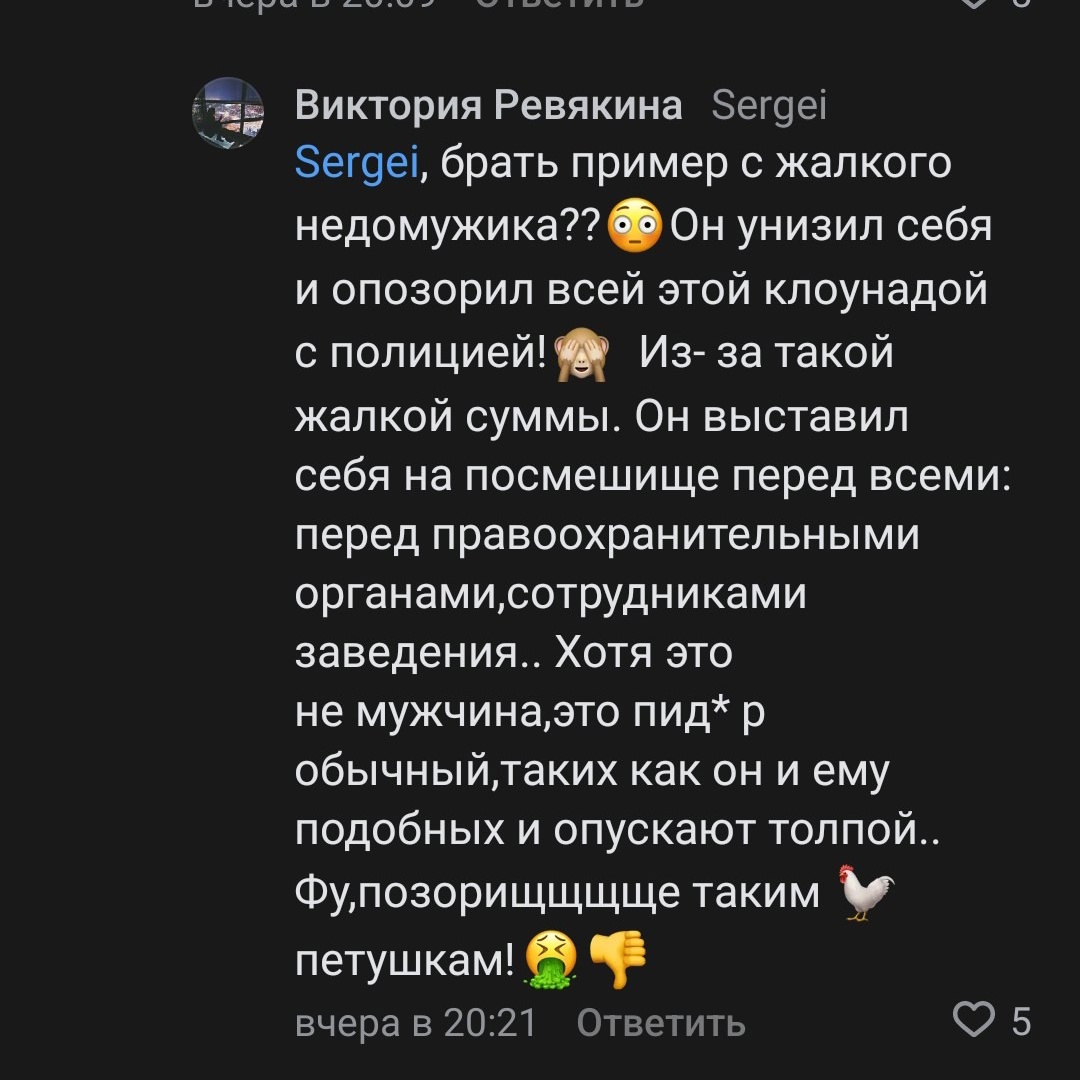1080x1080 pixels.
Task: Open the blue Sergei mention link
Action: (357, 163)
